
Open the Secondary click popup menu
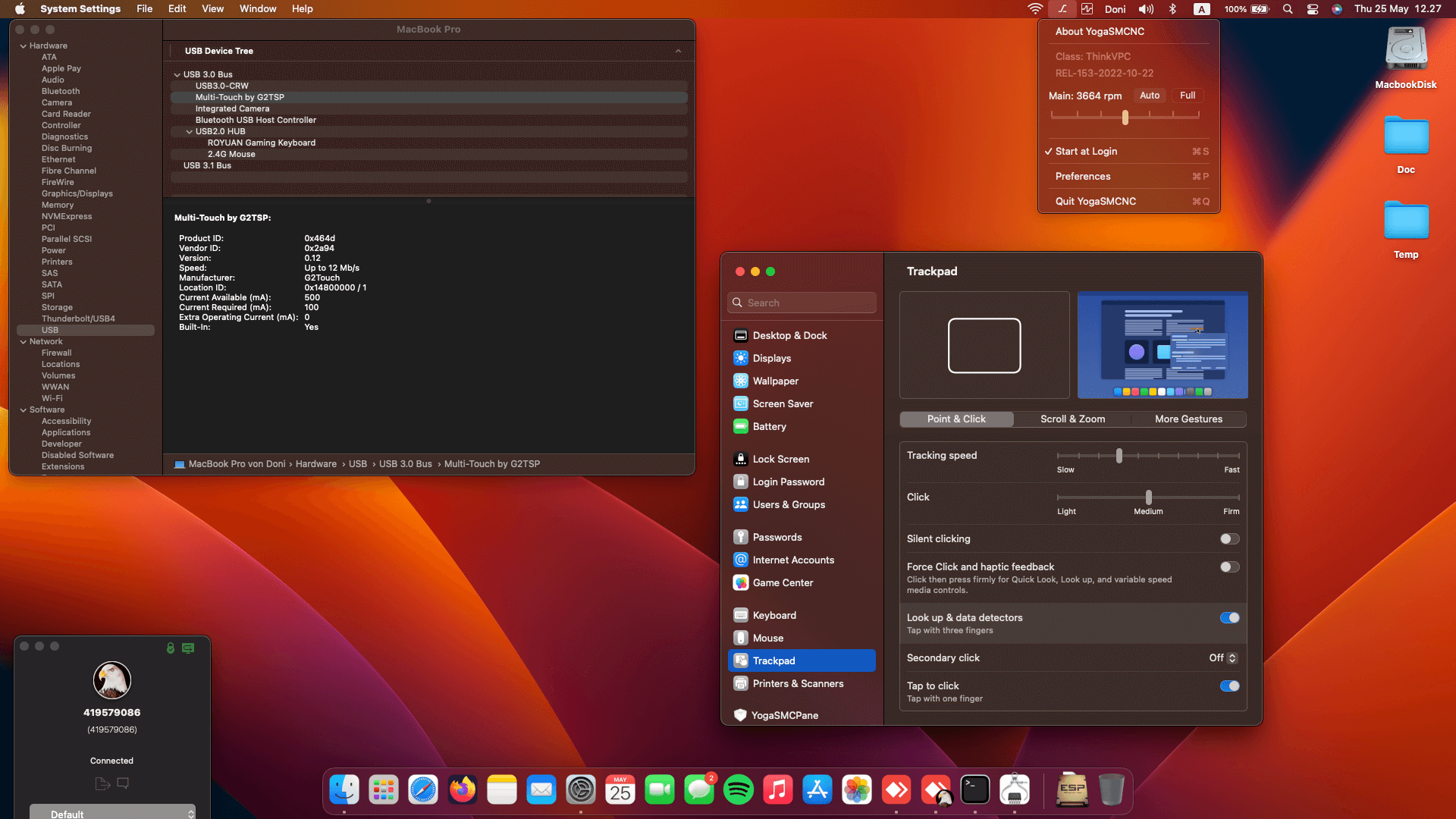pyautogui.click(x=1223, y=658)
